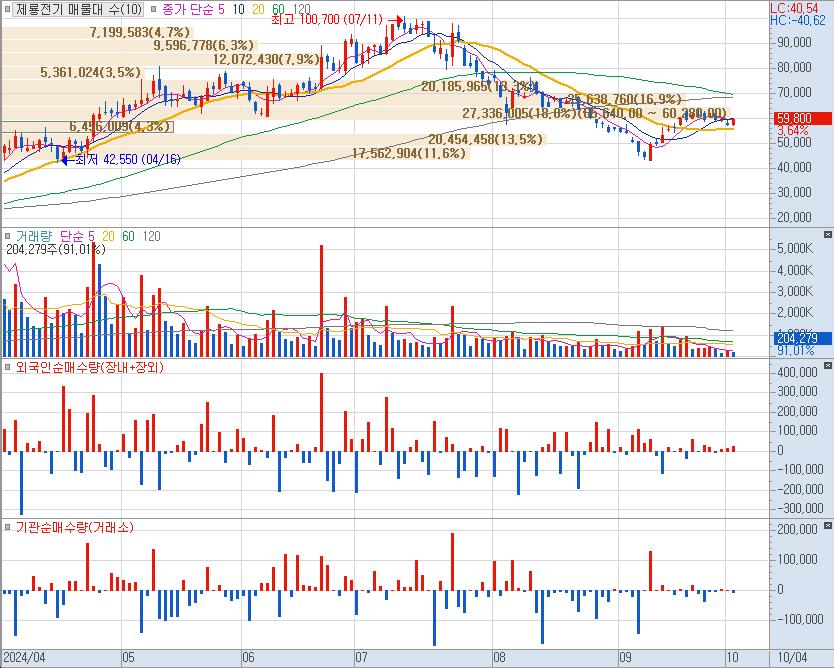
Task: Click the square marker beside 제룡전기 매물대
Action: [x=8, y=9]
